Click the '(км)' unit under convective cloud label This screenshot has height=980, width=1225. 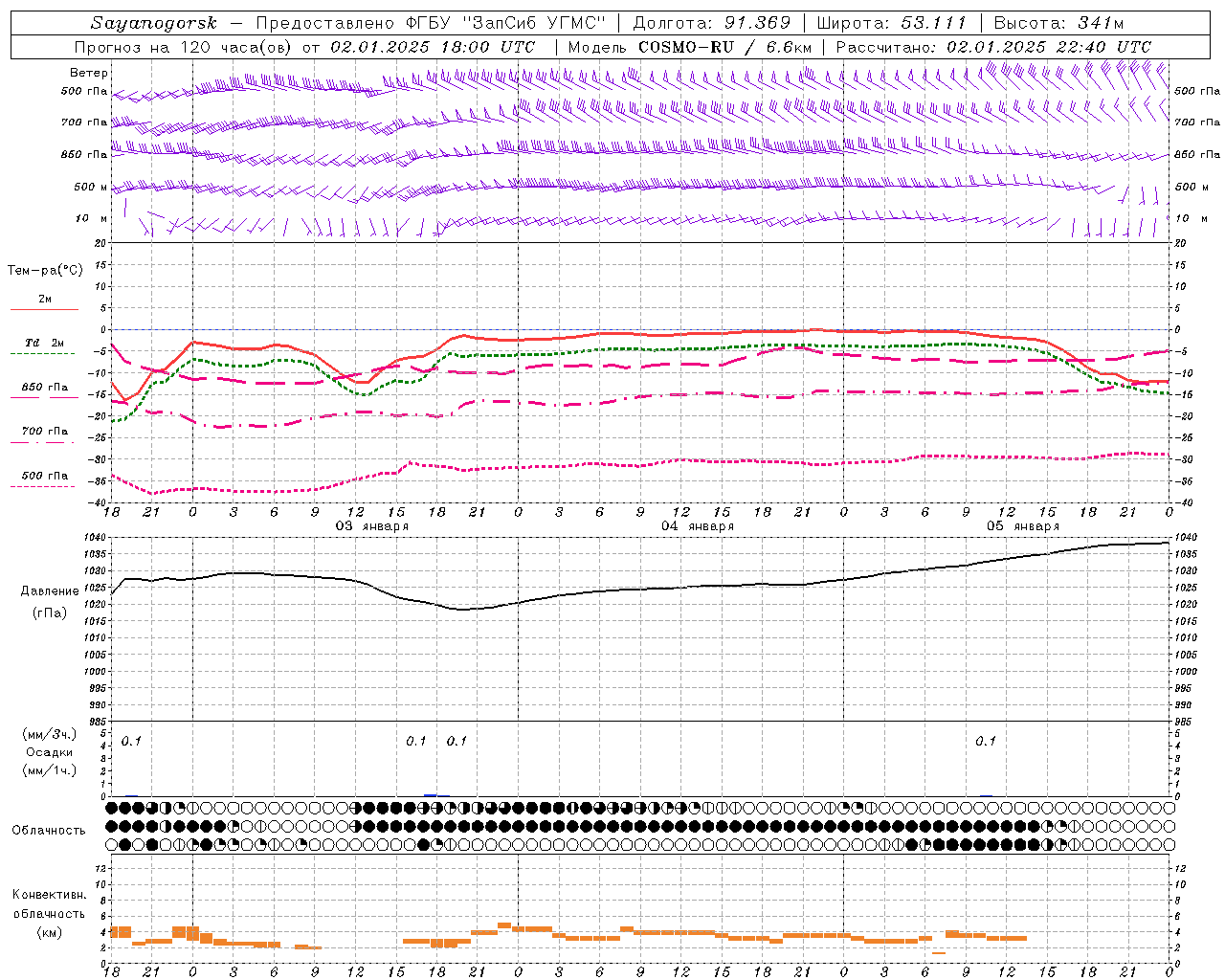click(49, 932)
